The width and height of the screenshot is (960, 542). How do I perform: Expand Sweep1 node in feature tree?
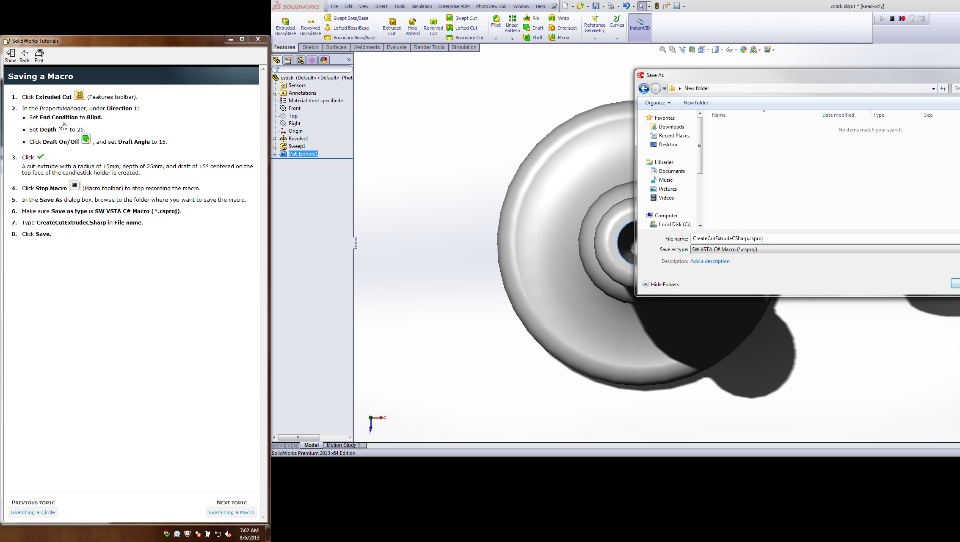click(x=276, y=146)
